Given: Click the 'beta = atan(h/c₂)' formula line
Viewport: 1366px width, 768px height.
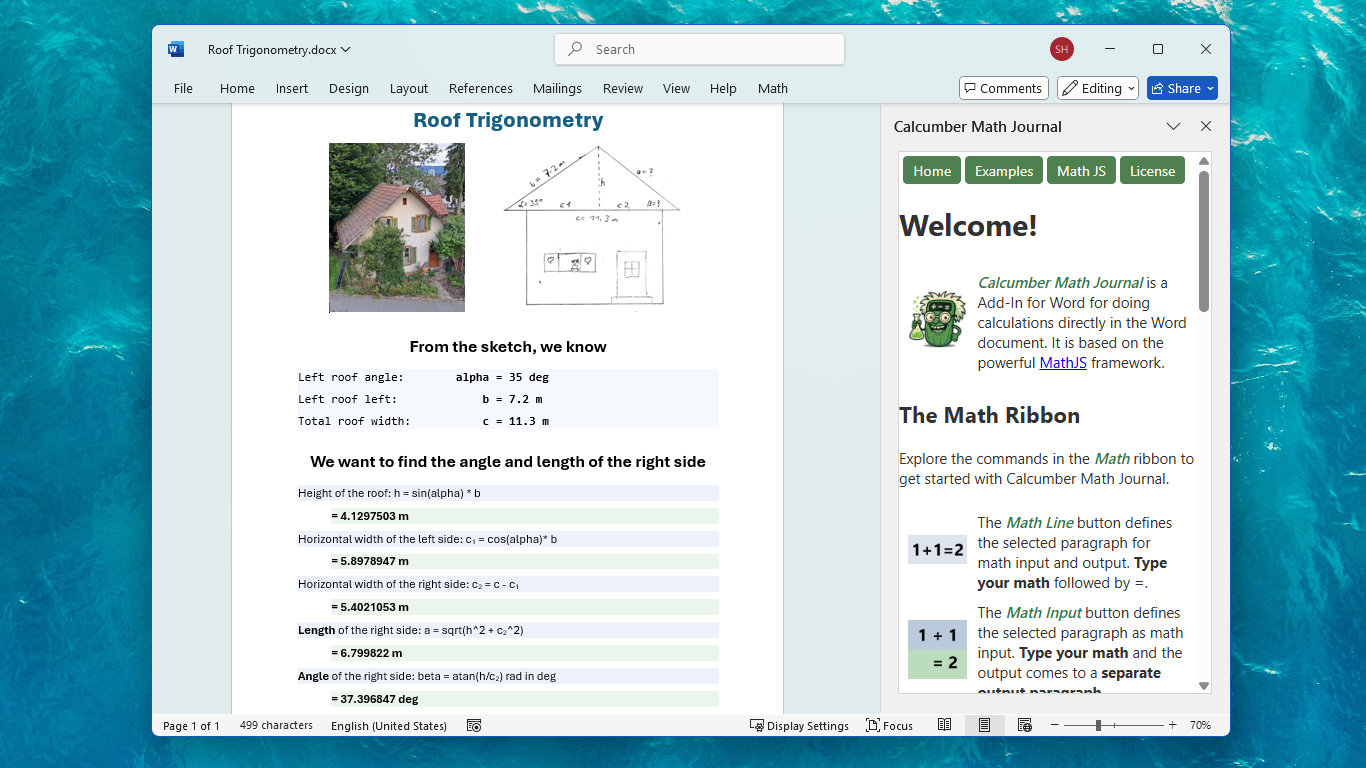Looking at the screenshot, I should point(507,676).
